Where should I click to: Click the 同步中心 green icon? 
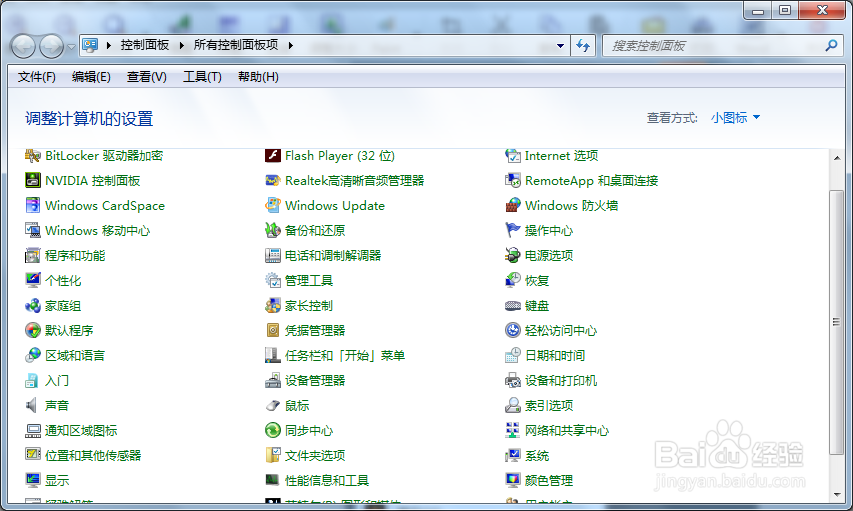(x=273, y=430)
